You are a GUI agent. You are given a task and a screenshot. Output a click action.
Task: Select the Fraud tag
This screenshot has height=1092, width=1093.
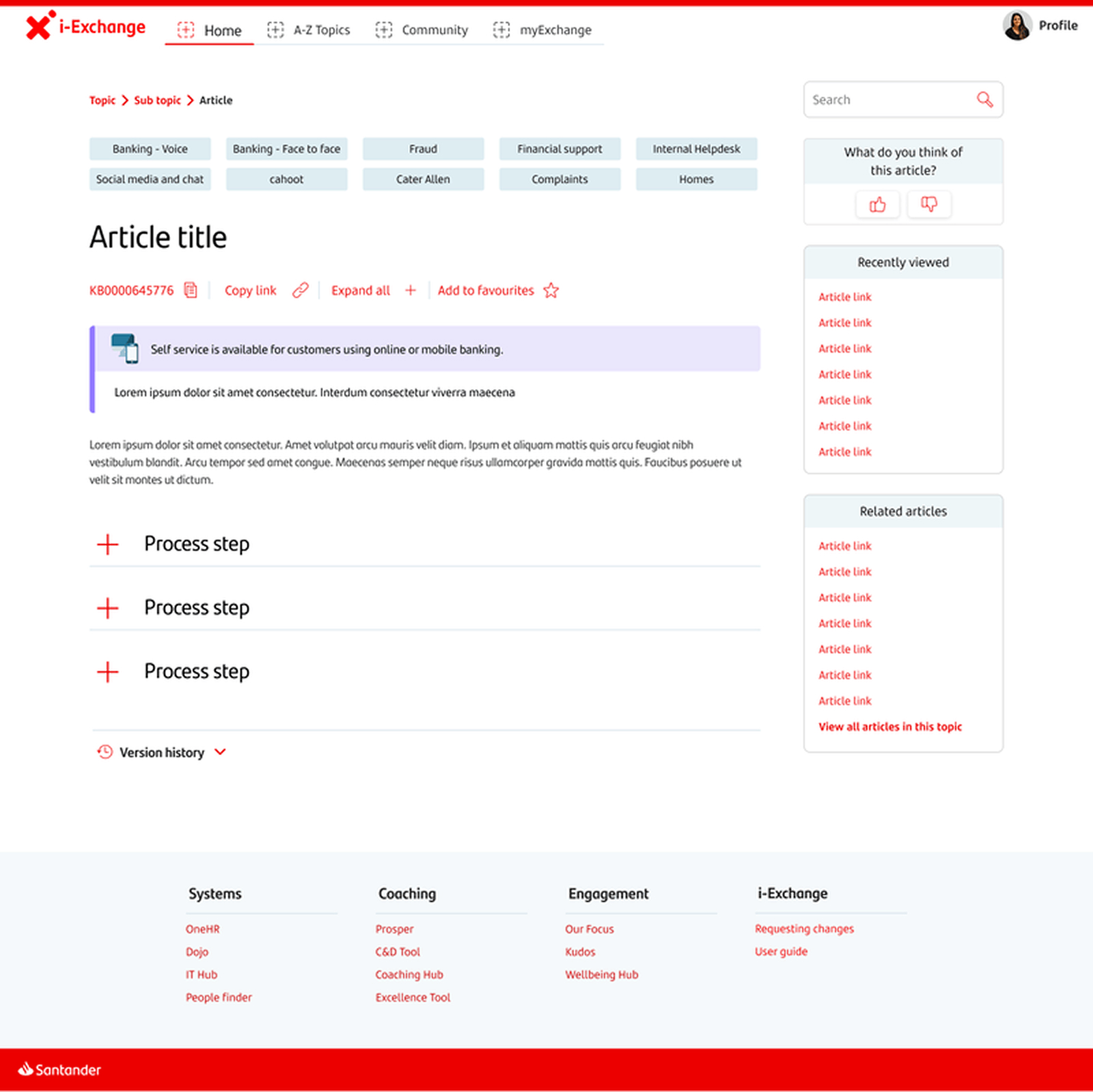[x=424, y=149]
